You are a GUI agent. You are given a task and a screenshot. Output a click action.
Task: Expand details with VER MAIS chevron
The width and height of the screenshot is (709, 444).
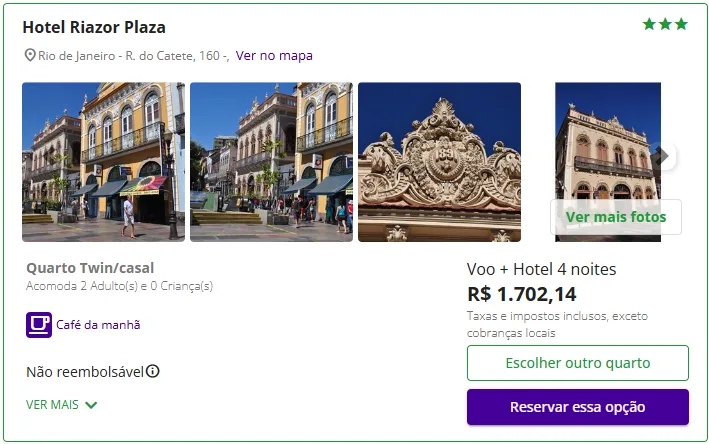(x=91, y=405)
